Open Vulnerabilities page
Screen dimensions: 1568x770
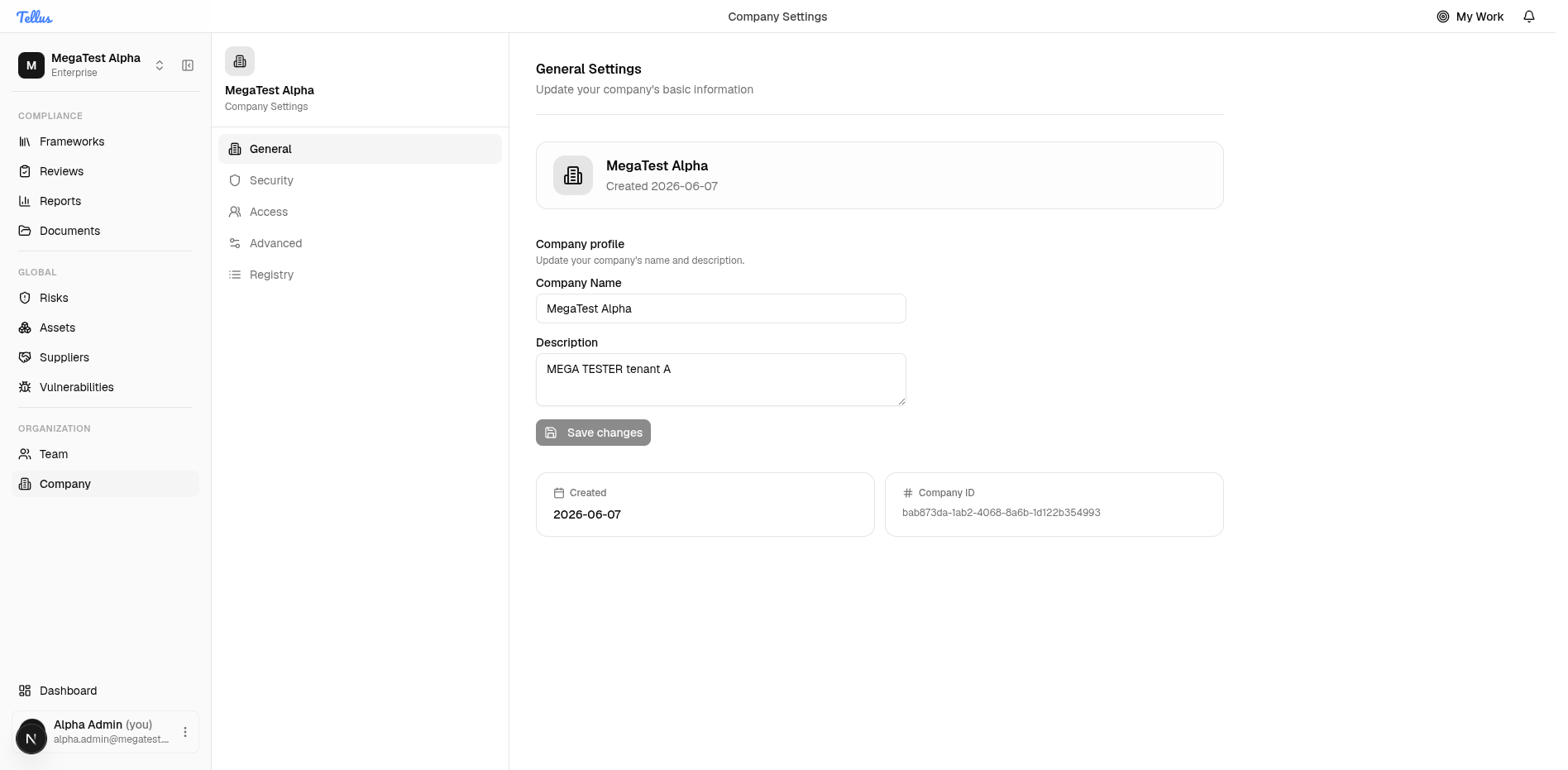click(x=105, y=387)
